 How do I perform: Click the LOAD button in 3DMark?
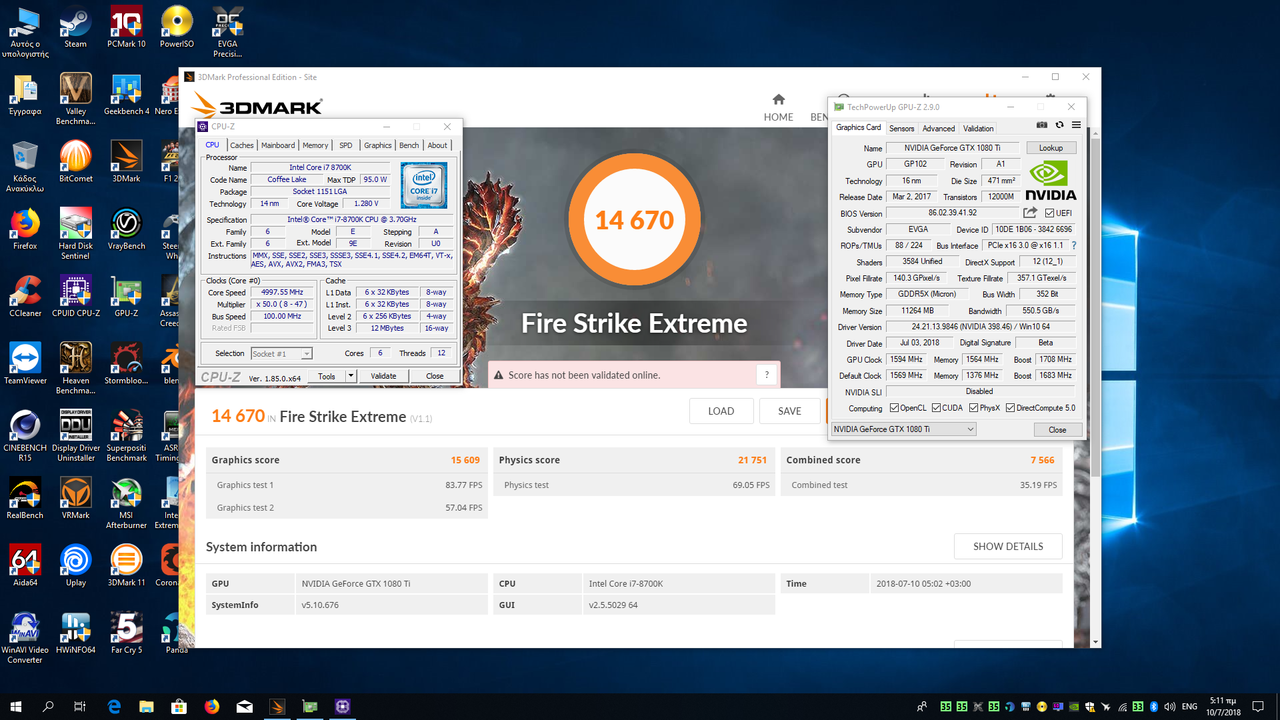[721, 411]
